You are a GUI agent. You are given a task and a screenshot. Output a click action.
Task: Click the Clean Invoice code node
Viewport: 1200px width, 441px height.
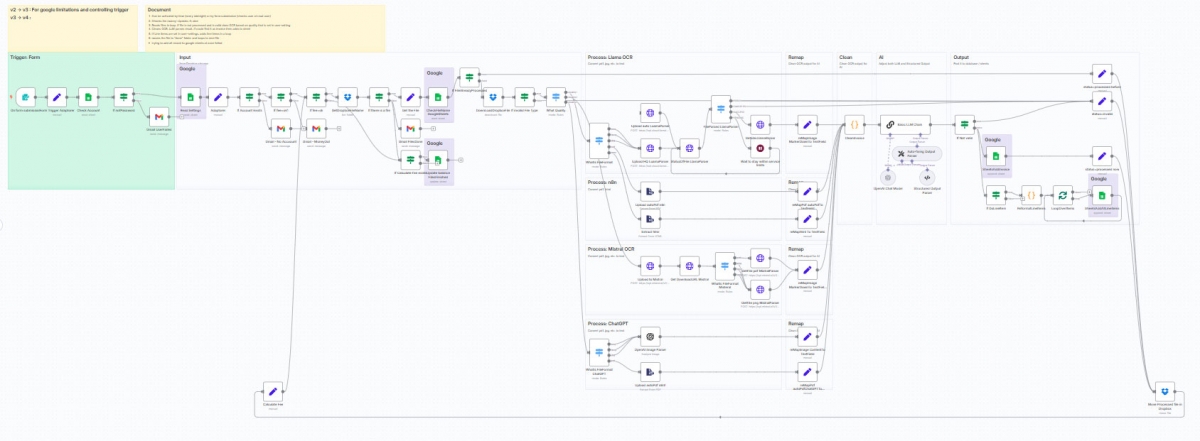pyautogui.click(x=854, y=125)
